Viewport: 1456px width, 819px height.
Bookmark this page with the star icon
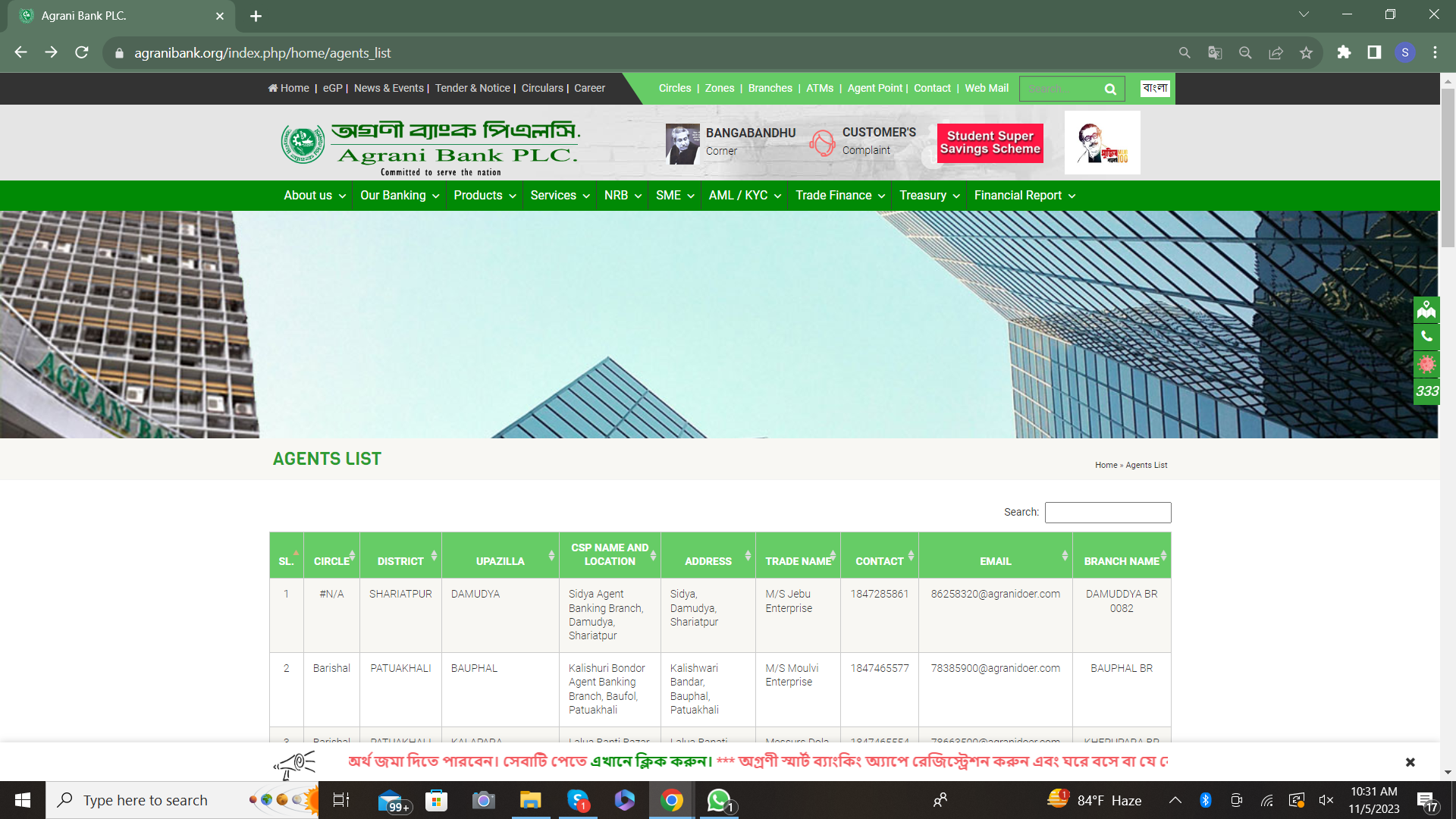pyautogui.click(x=1306, y=52)
